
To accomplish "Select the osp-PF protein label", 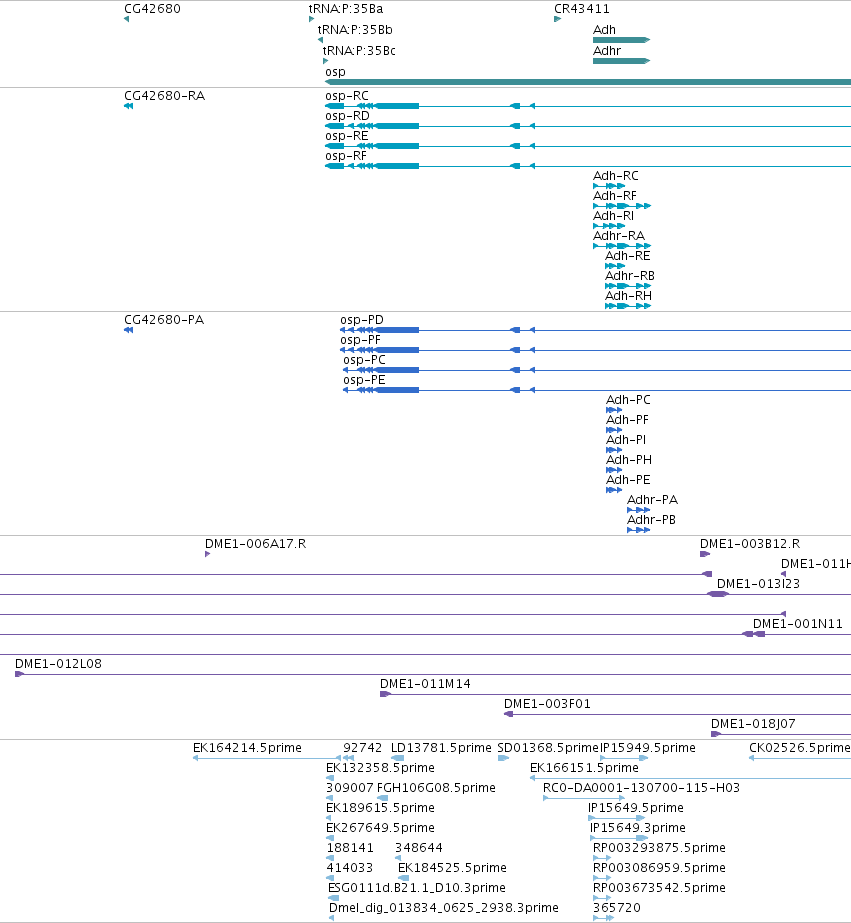I will 360,340.
